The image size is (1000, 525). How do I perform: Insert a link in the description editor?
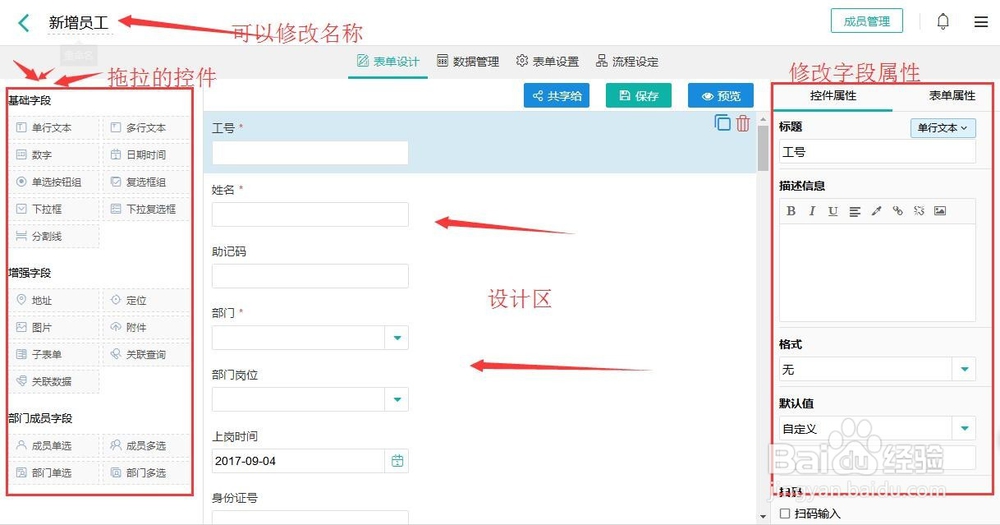point(897,211)
